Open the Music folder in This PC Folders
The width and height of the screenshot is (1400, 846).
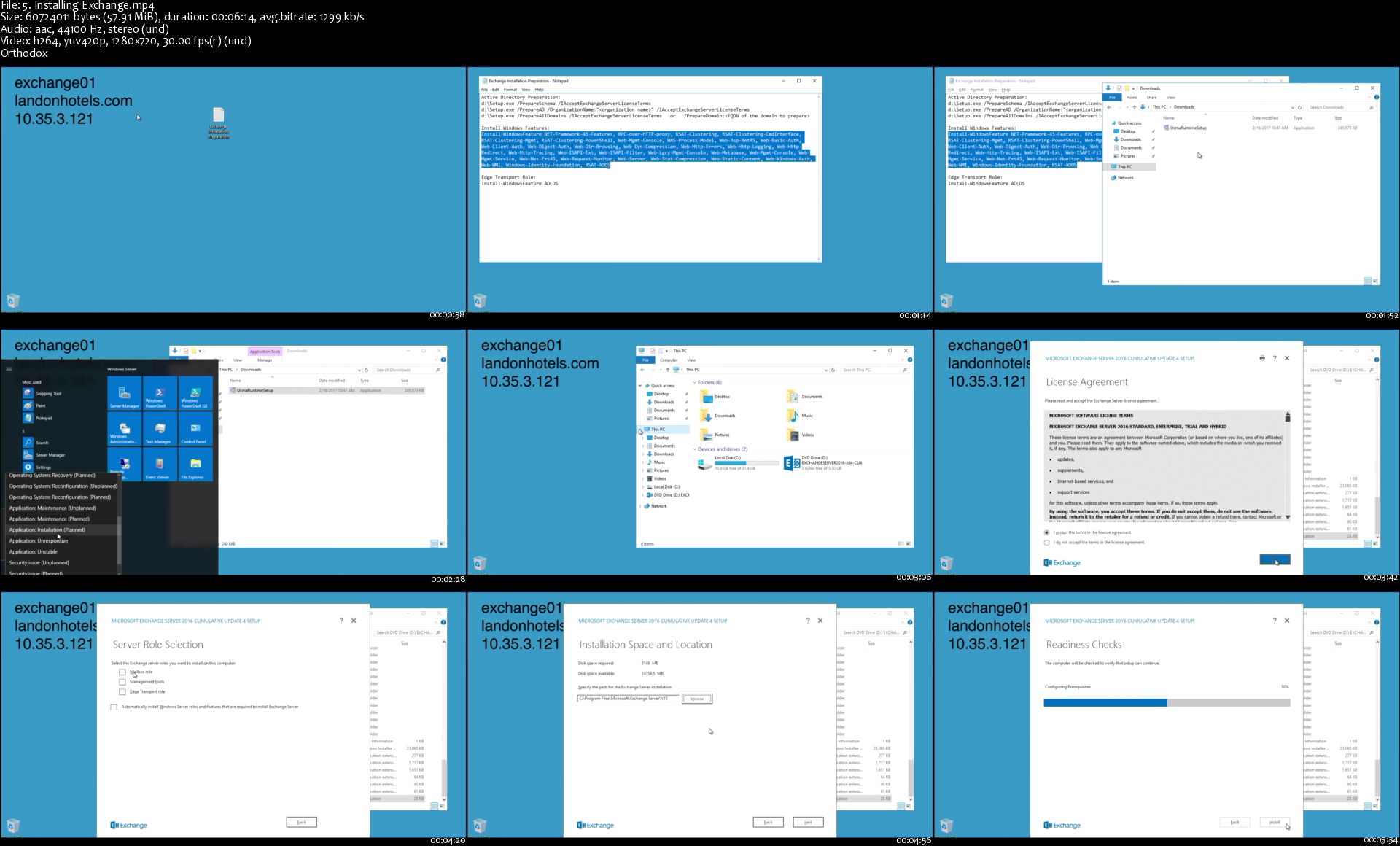coord(801,416)
